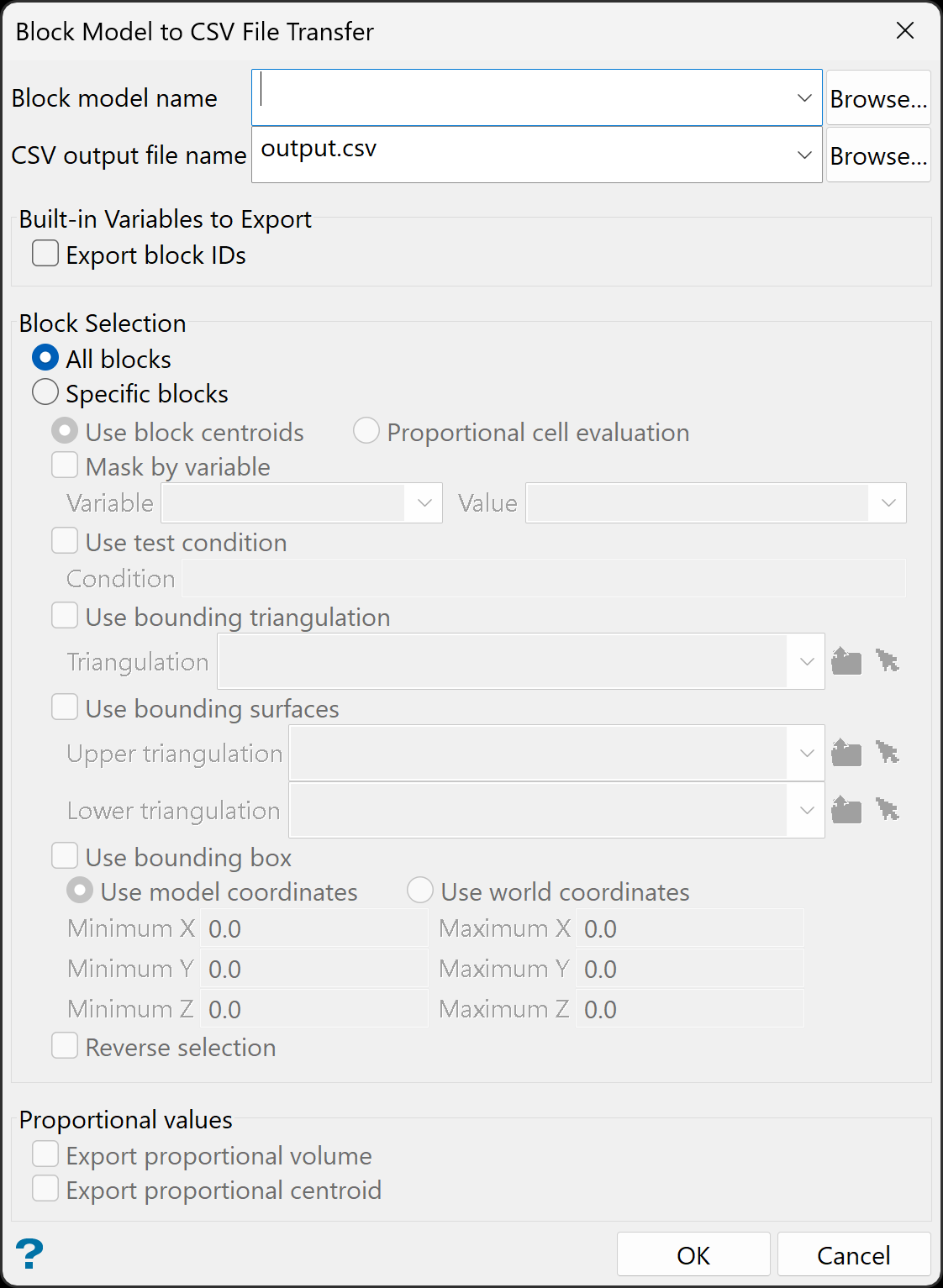Click the Triangulation browse folder icon
The height and width of the screenshot is (1288, 943).
click(x=846, y=661)
